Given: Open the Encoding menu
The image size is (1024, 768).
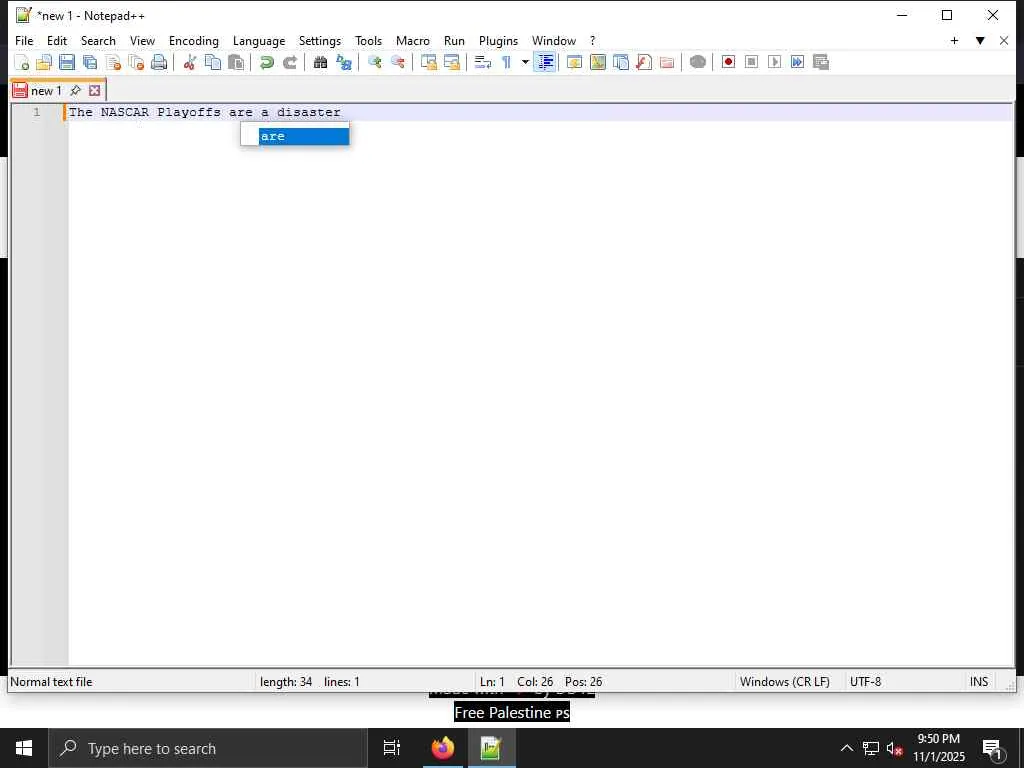Looking at the screenshot, I should pos(194,40).
